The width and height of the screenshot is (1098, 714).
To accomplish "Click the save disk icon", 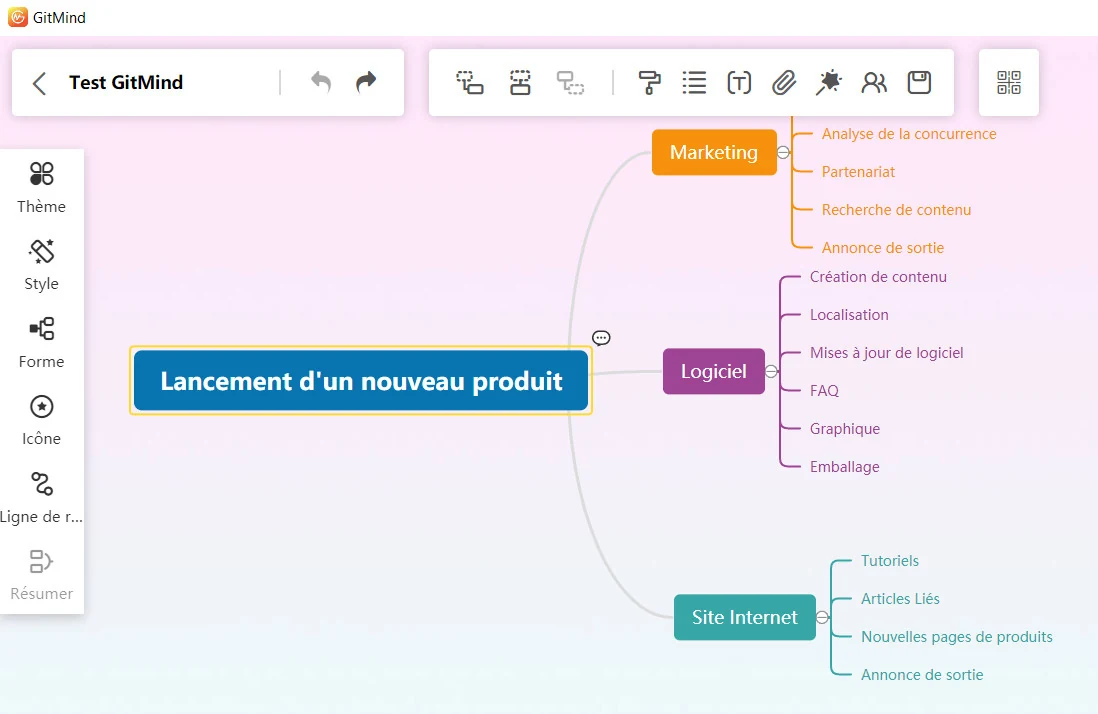I will 919,83.
